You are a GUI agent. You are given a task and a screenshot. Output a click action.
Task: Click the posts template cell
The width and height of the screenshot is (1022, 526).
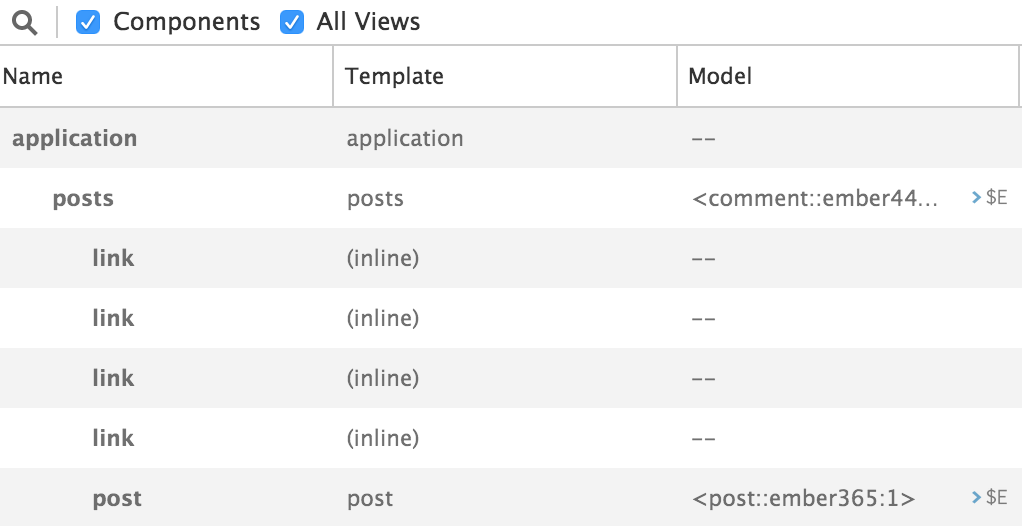[375, 198]
